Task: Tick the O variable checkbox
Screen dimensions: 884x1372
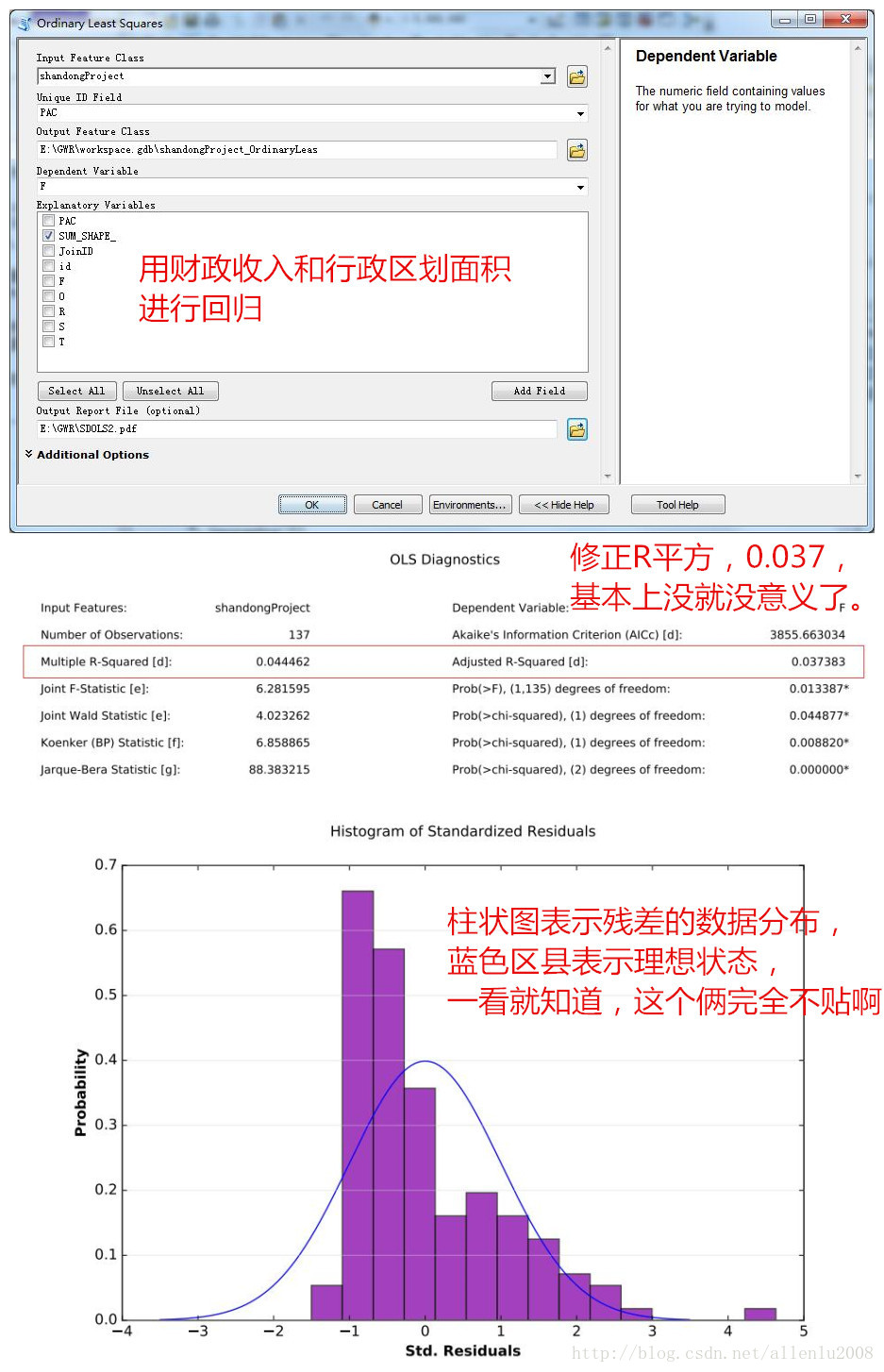Action: point(48,296)
